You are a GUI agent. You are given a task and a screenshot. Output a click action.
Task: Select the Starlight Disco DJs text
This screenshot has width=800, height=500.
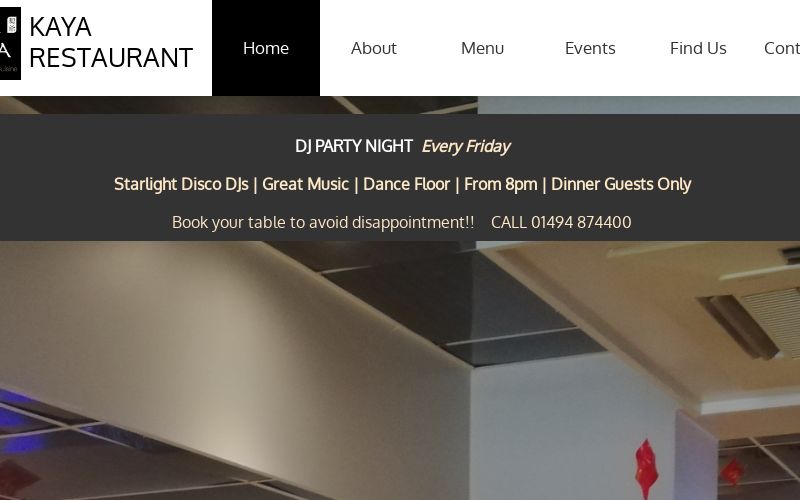[x=181, y=184]
